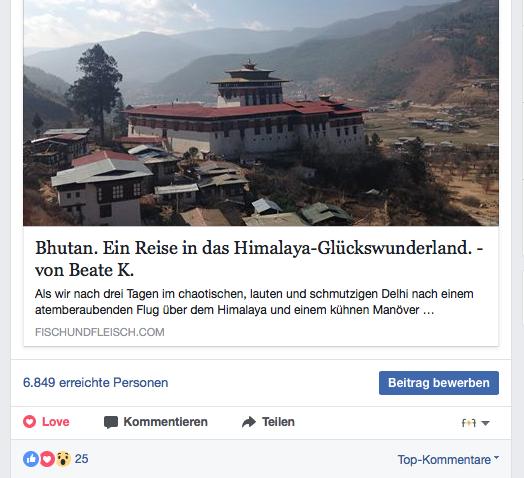The width and height of the screenshot is (524, 478).
Task: Expand the Top-Kommentare sorting dropdown
Action: tap(448, 460)
